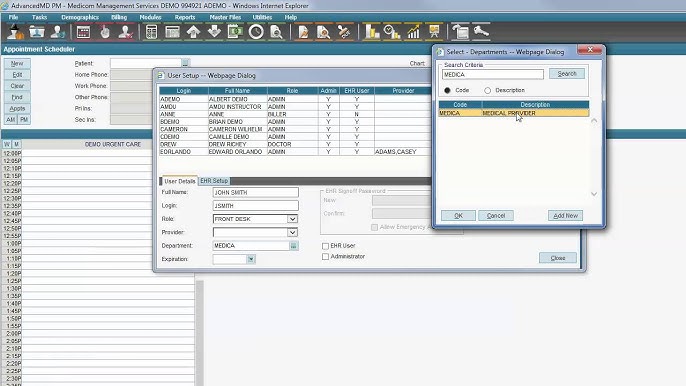Viewport: 686px width, 386px height.
Task: Expand the Provider dropdown
Action: click(x=292, y=232)
